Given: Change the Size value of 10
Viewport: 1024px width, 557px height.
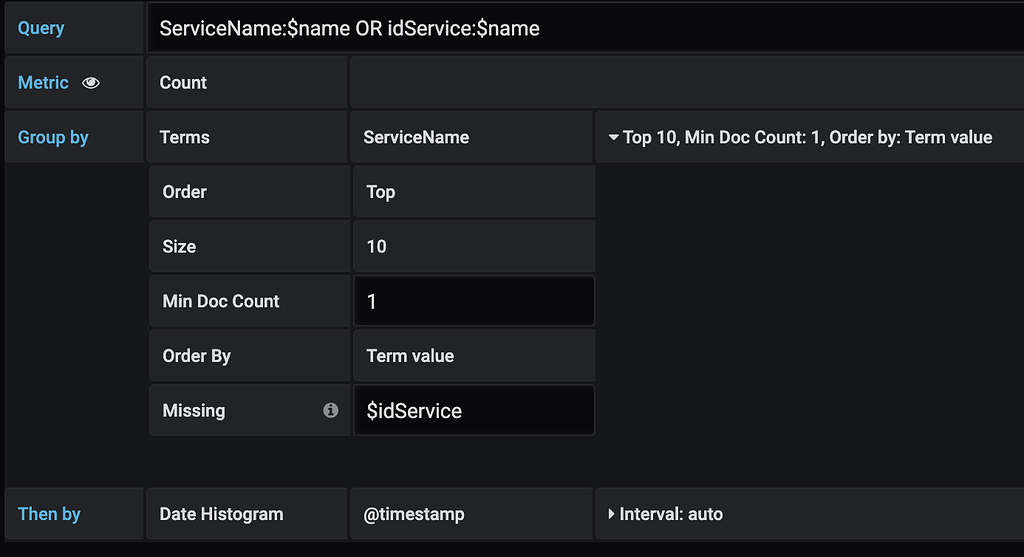Looking at the screenshot, I should [377, 247].
